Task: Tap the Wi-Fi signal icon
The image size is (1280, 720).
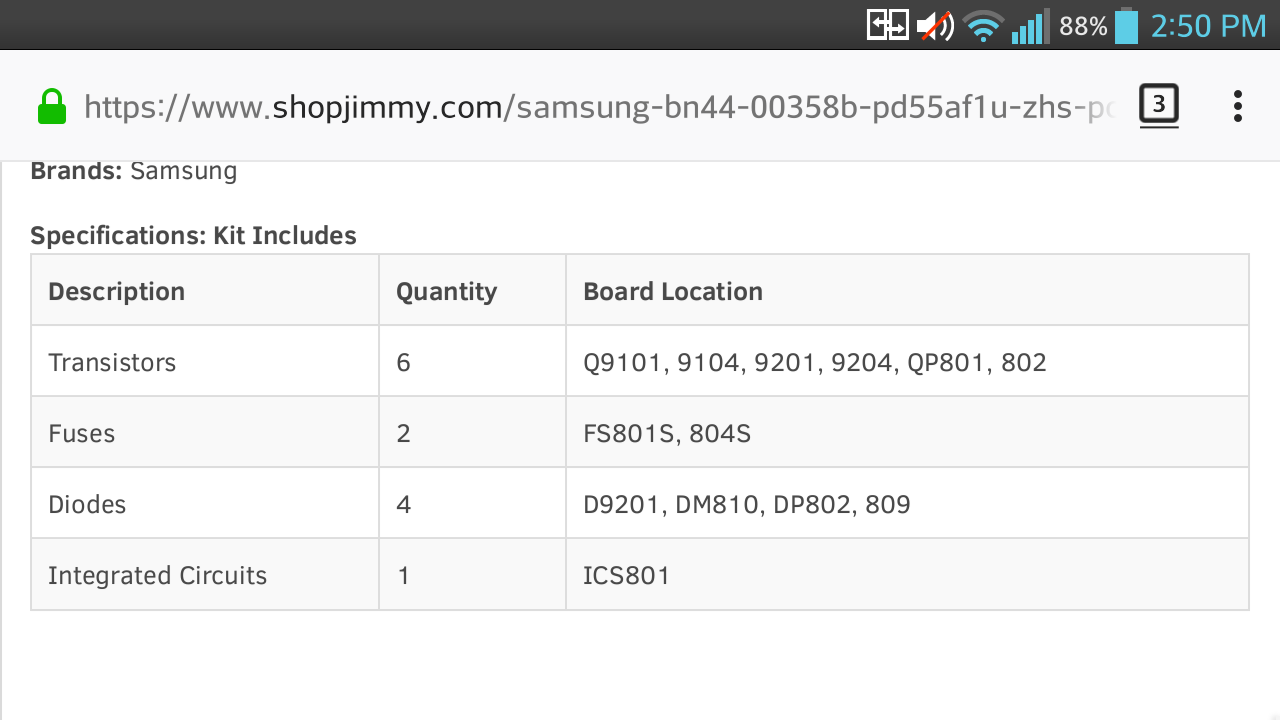Action: click(984, 26)
